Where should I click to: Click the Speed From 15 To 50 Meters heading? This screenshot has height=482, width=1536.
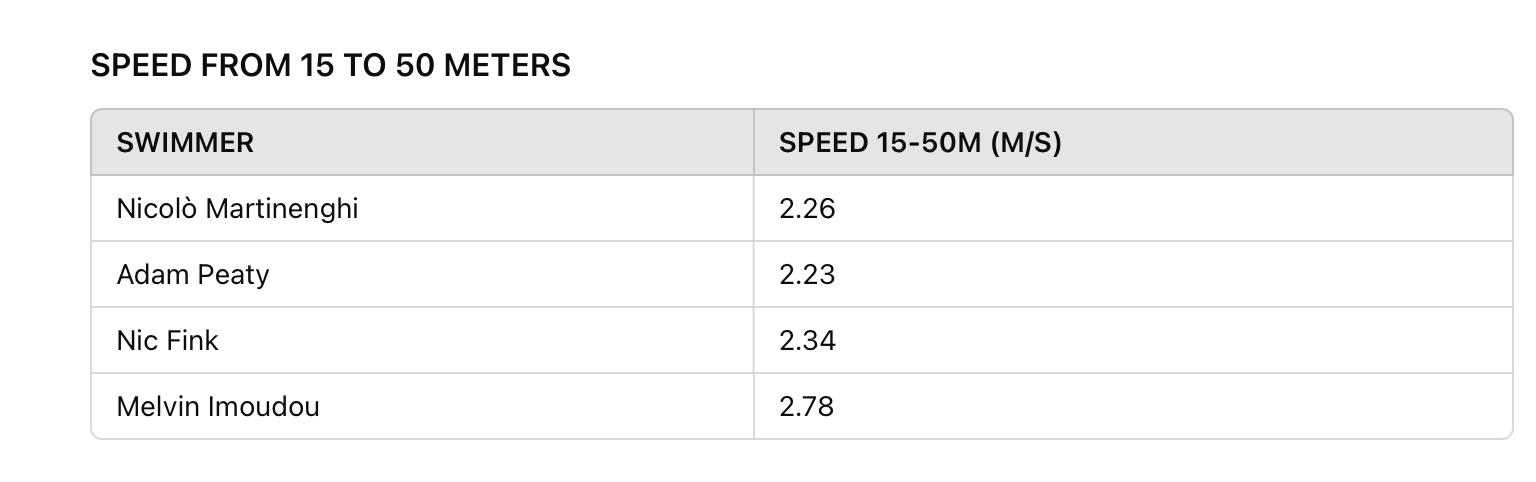pos(330,66)
